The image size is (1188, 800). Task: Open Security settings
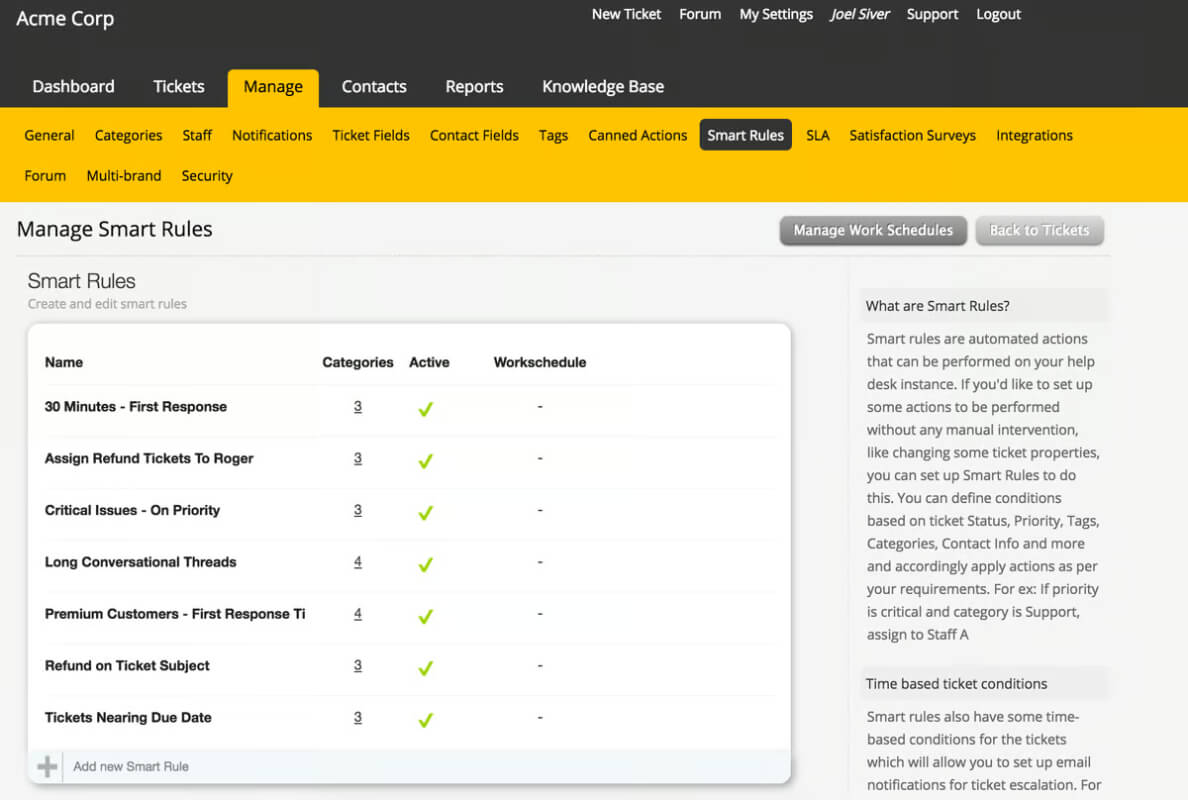pyautogui.click(x=207, y=175)
